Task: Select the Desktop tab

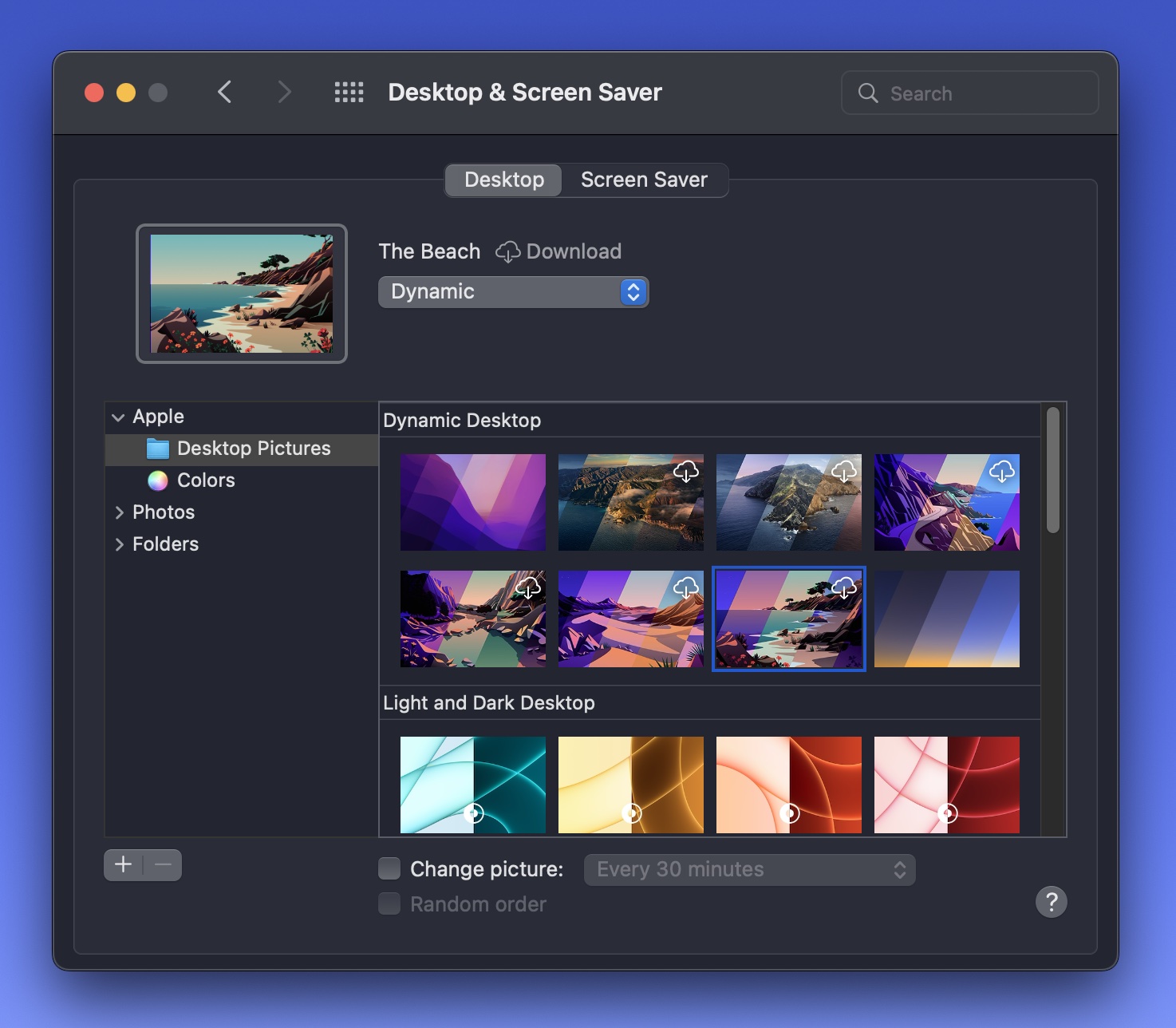Action: 503,180
